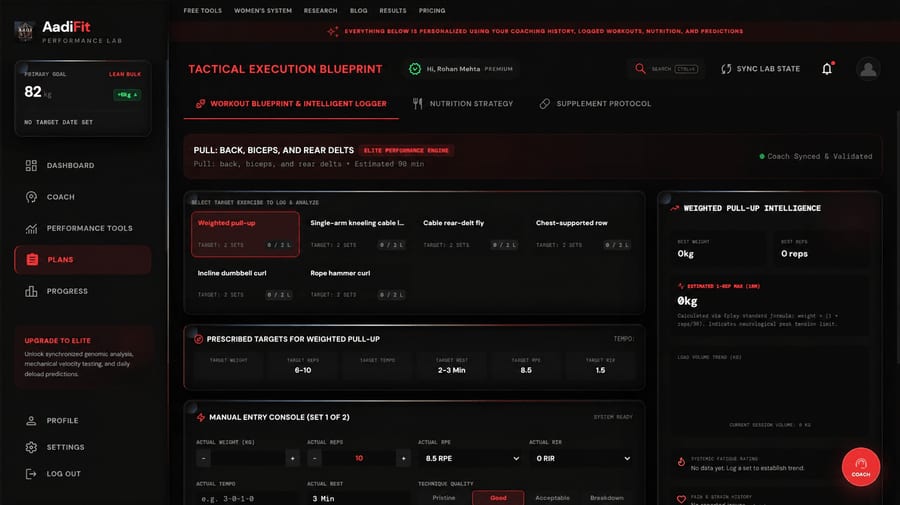Click the Premium badge by username
The height and width of the screenshot is (505, 900).
pos(498,69)
